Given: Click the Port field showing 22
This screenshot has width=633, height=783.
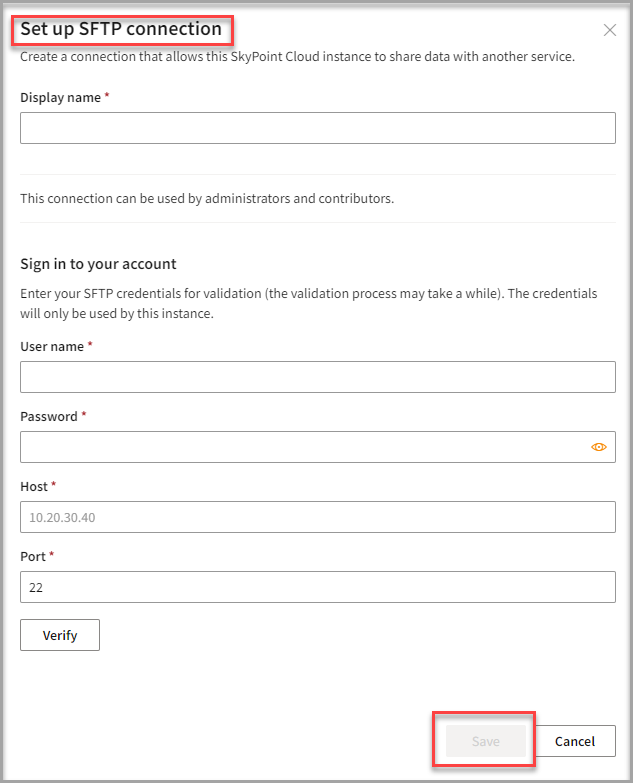Looking at the screenshot, I should pyautogui.click(x=317, y=587).
